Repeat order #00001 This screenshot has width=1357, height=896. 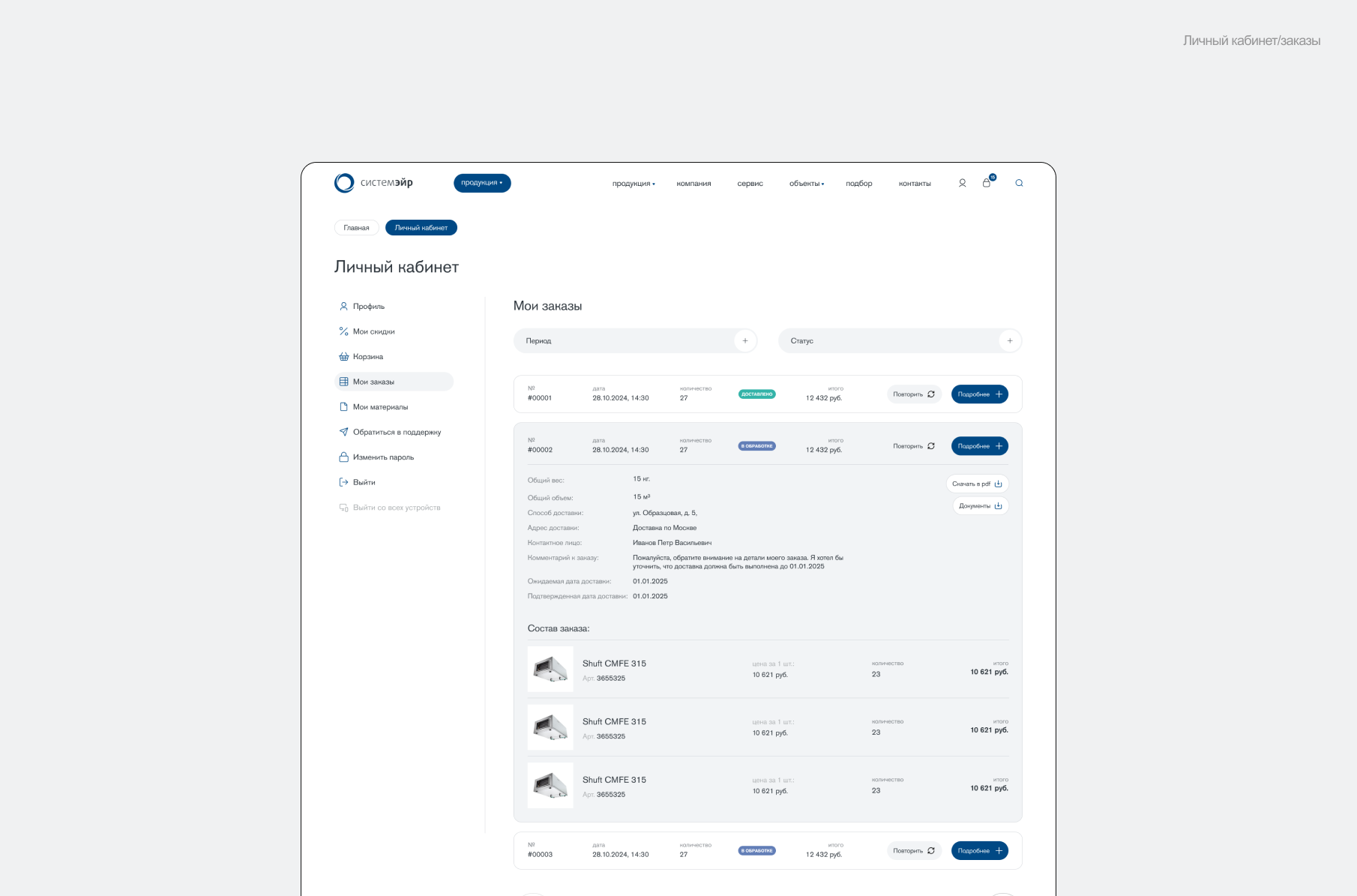[913, 394]
